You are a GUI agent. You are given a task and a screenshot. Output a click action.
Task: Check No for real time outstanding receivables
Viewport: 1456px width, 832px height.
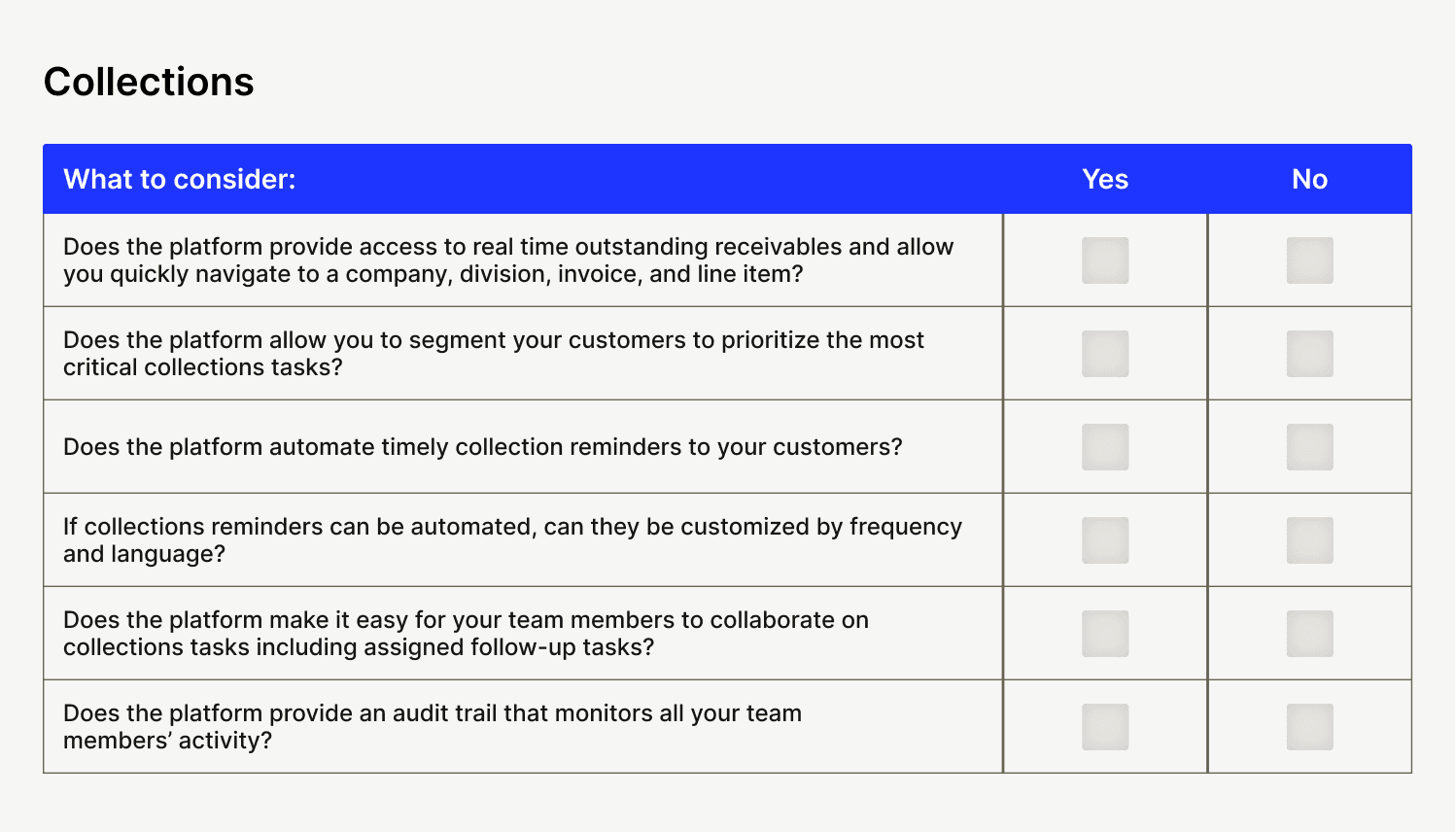click(x=1310, y=260)
